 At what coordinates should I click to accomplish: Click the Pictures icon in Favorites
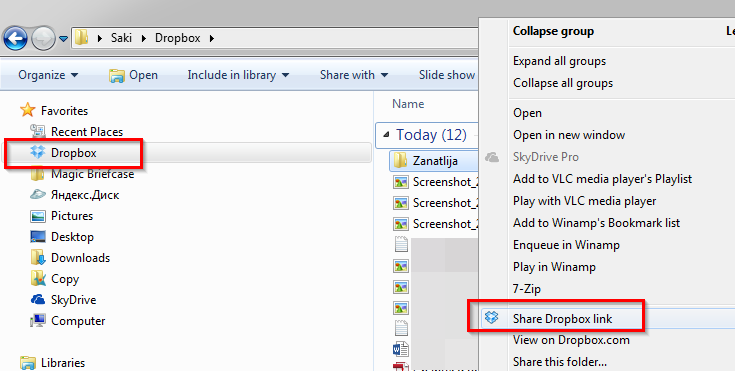click(38, 216)
